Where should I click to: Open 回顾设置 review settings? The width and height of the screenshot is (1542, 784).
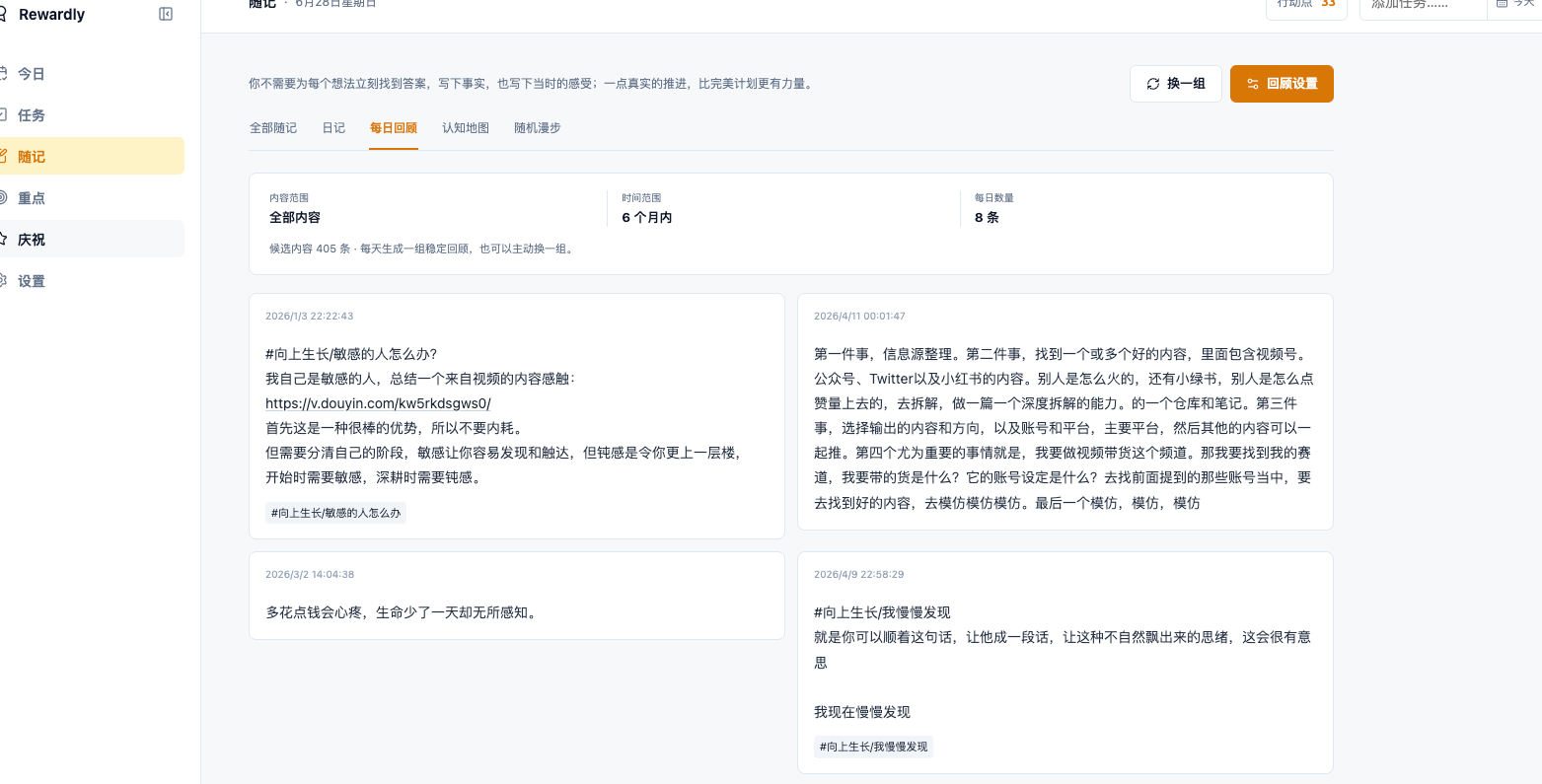click(x=1282, y=84)
